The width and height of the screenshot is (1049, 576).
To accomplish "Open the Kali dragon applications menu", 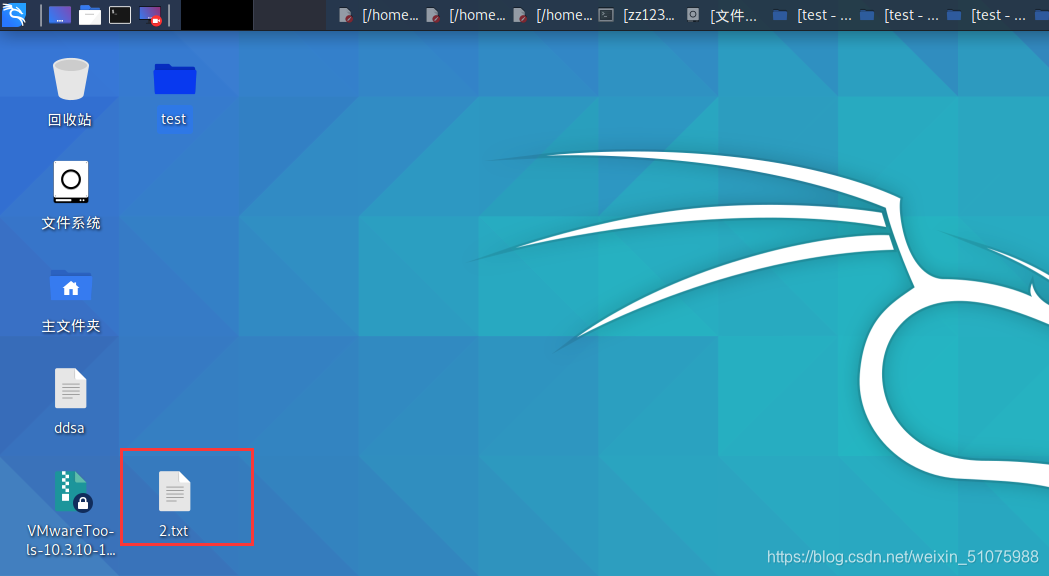I will [x=13, y=15].
